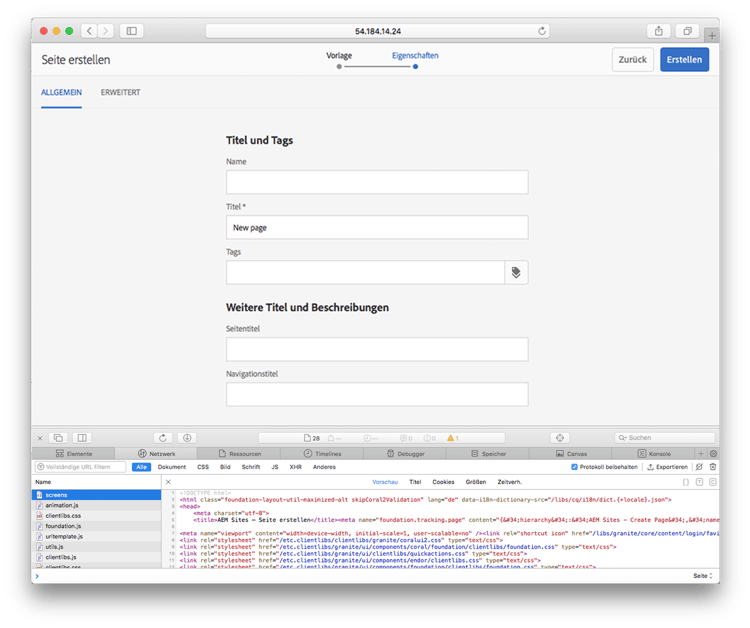Show the Titel detail tab
Image resolution: width=750 pixels, height=628 pixels.
coord(415,482)
